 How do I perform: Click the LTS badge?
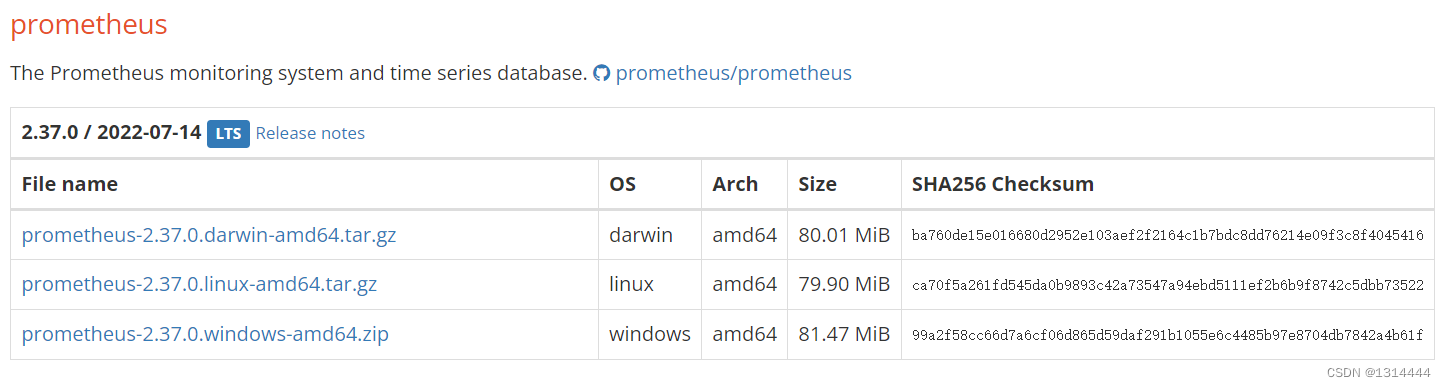pyautogui.click(x=228, y=133)
